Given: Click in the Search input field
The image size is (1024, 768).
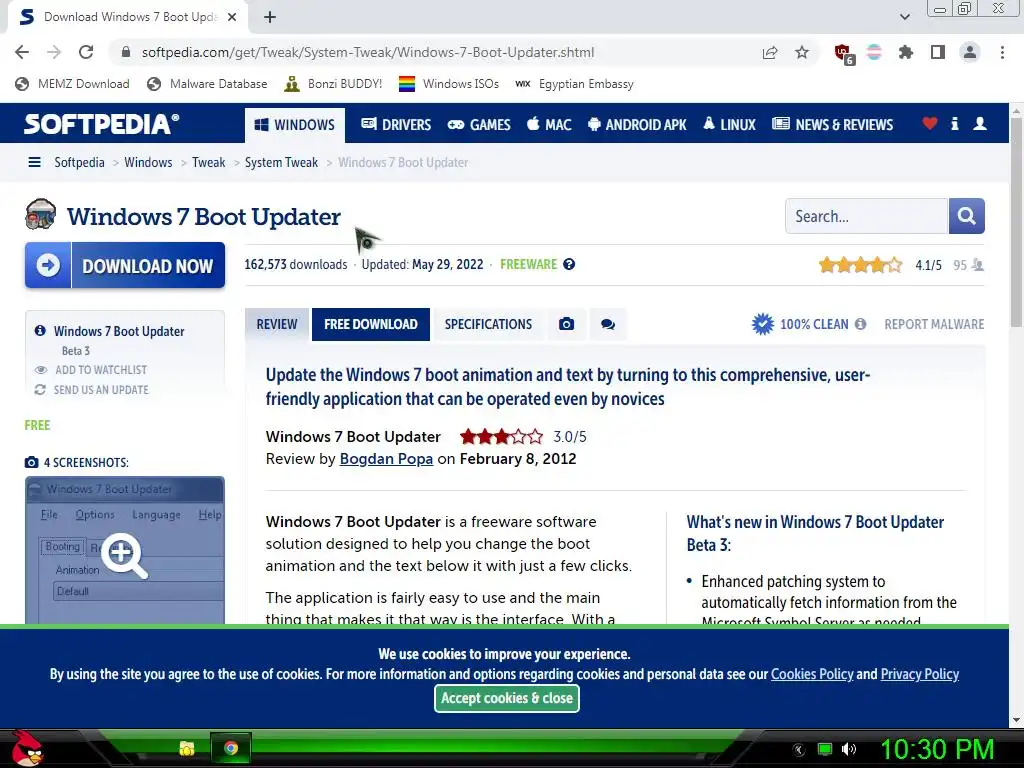Looking at the screenshot, I should click(x=866, y=216).
